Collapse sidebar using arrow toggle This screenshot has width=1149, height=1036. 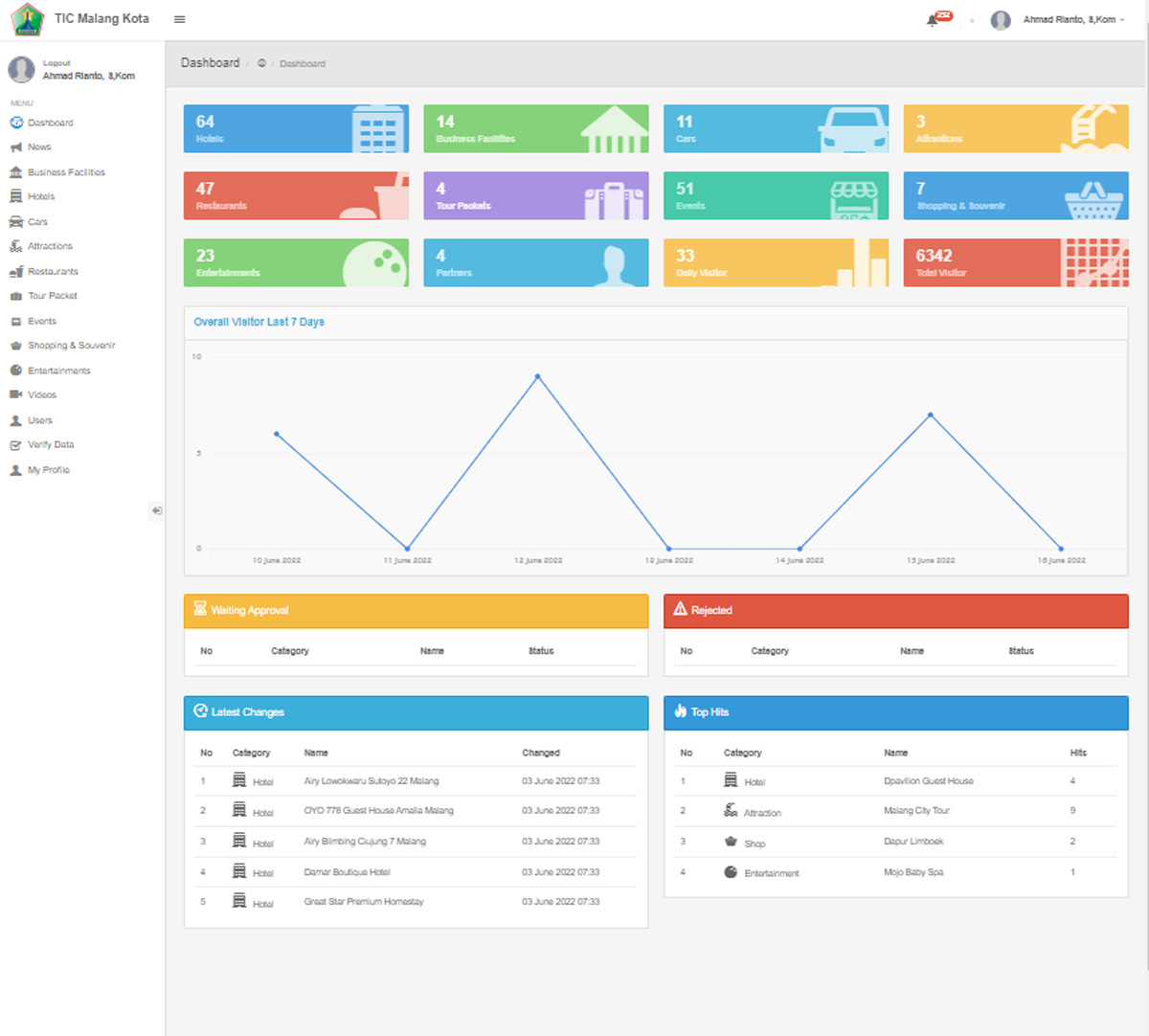(x=157, y=510)
